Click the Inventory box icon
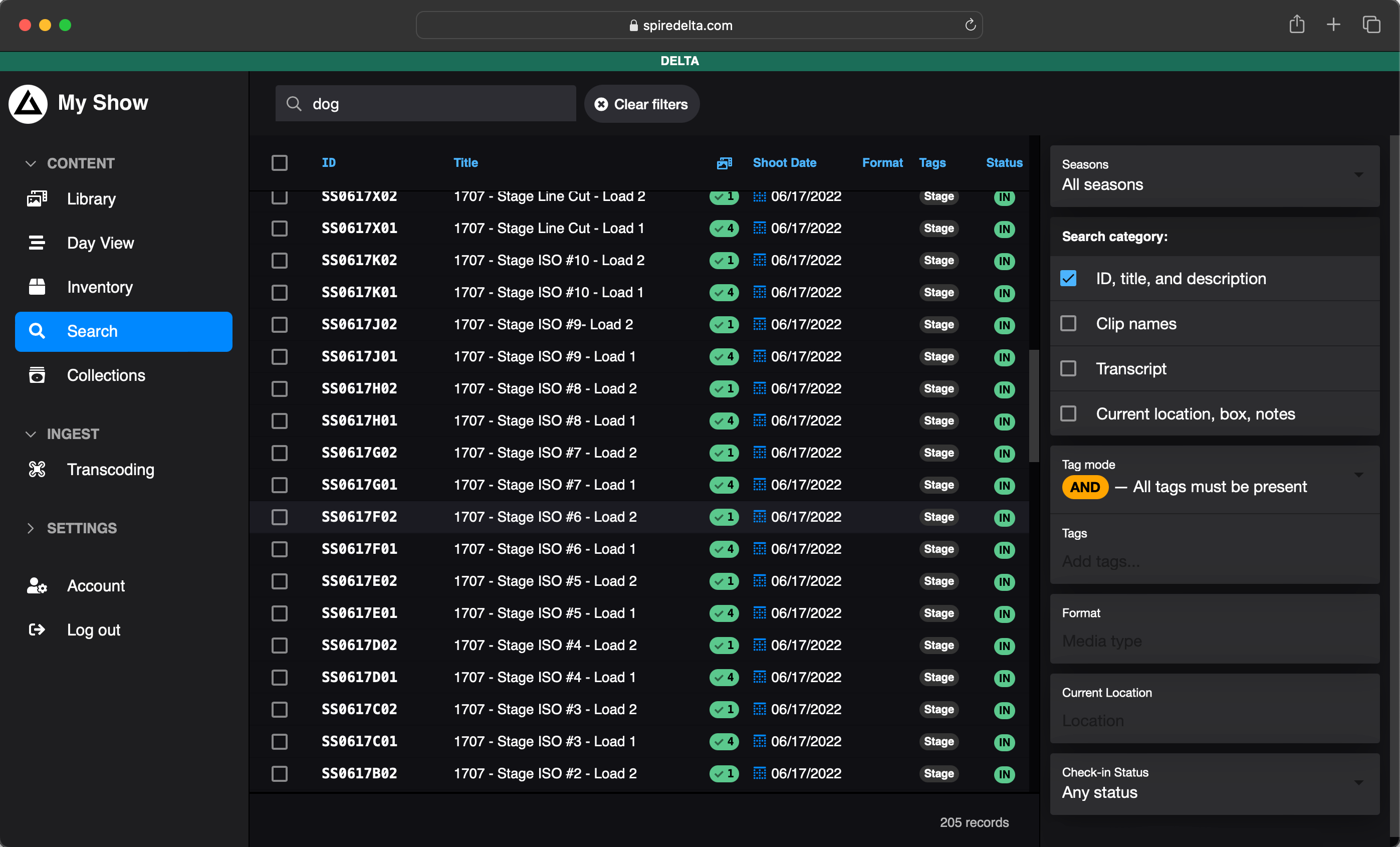The width and height of the screenshot is (1400, 847). 37,287
